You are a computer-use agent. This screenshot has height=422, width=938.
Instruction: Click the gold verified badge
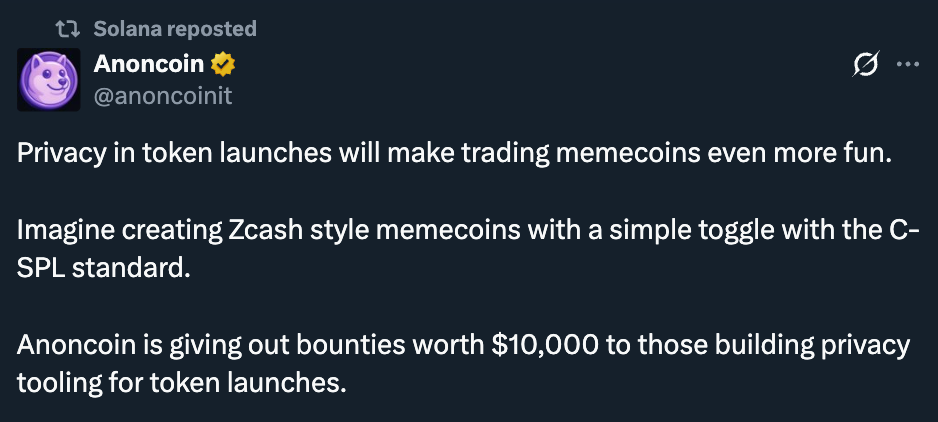[x=223, y=66]
